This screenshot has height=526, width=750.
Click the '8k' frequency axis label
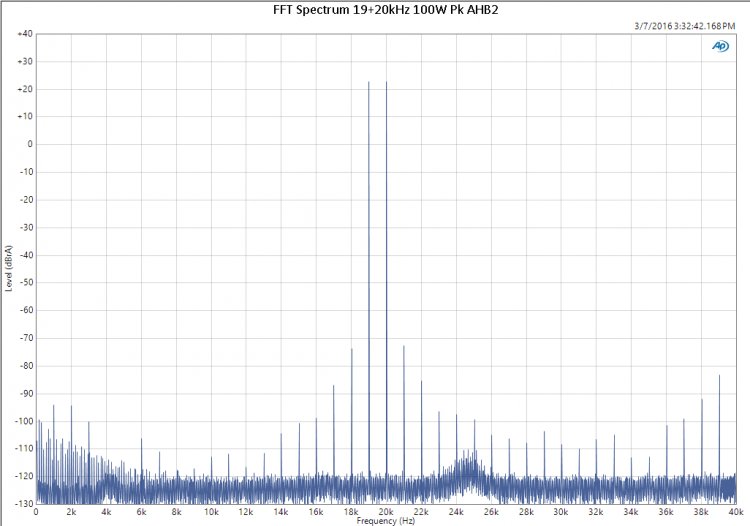(176, 512)
